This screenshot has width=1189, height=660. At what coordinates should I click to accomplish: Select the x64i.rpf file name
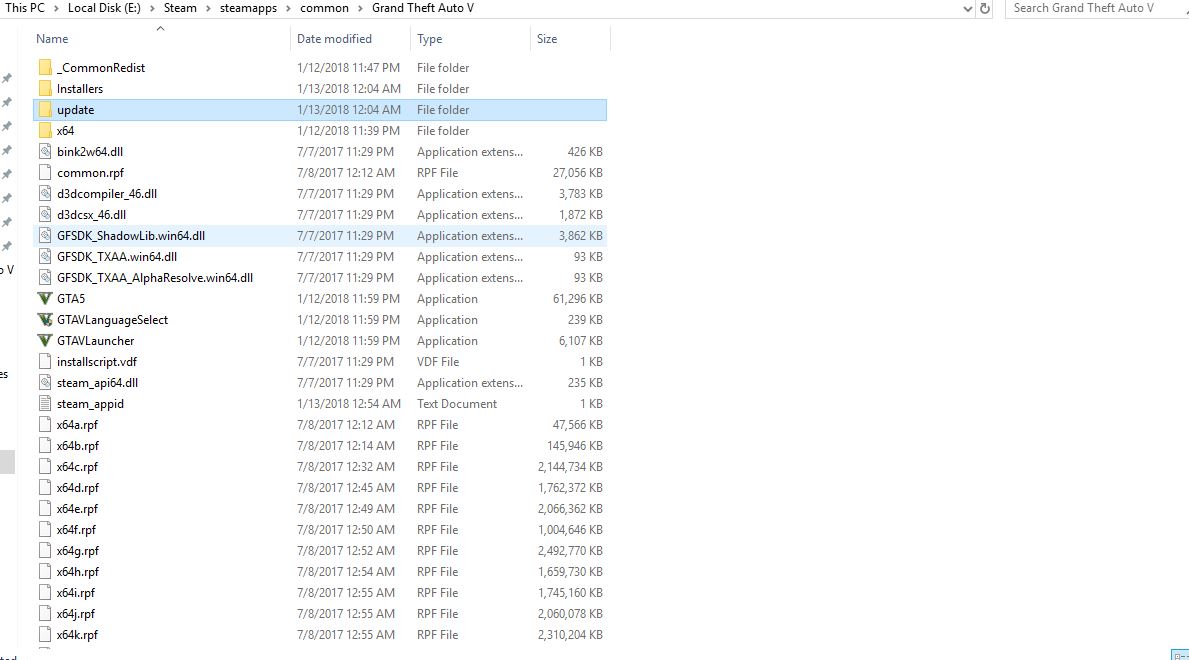76,593
